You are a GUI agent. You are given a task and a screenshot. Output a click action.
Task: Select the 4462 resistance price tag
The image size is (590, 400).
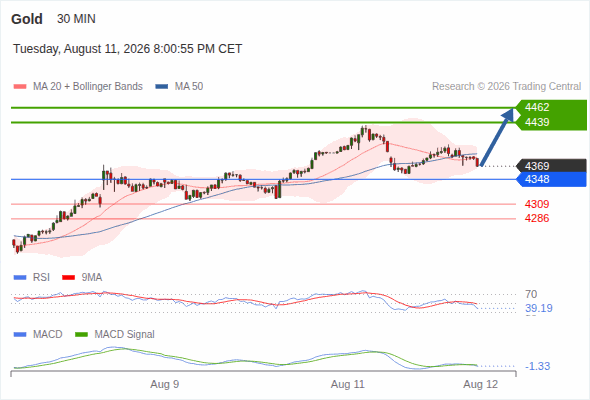click(x=552, y=107)
